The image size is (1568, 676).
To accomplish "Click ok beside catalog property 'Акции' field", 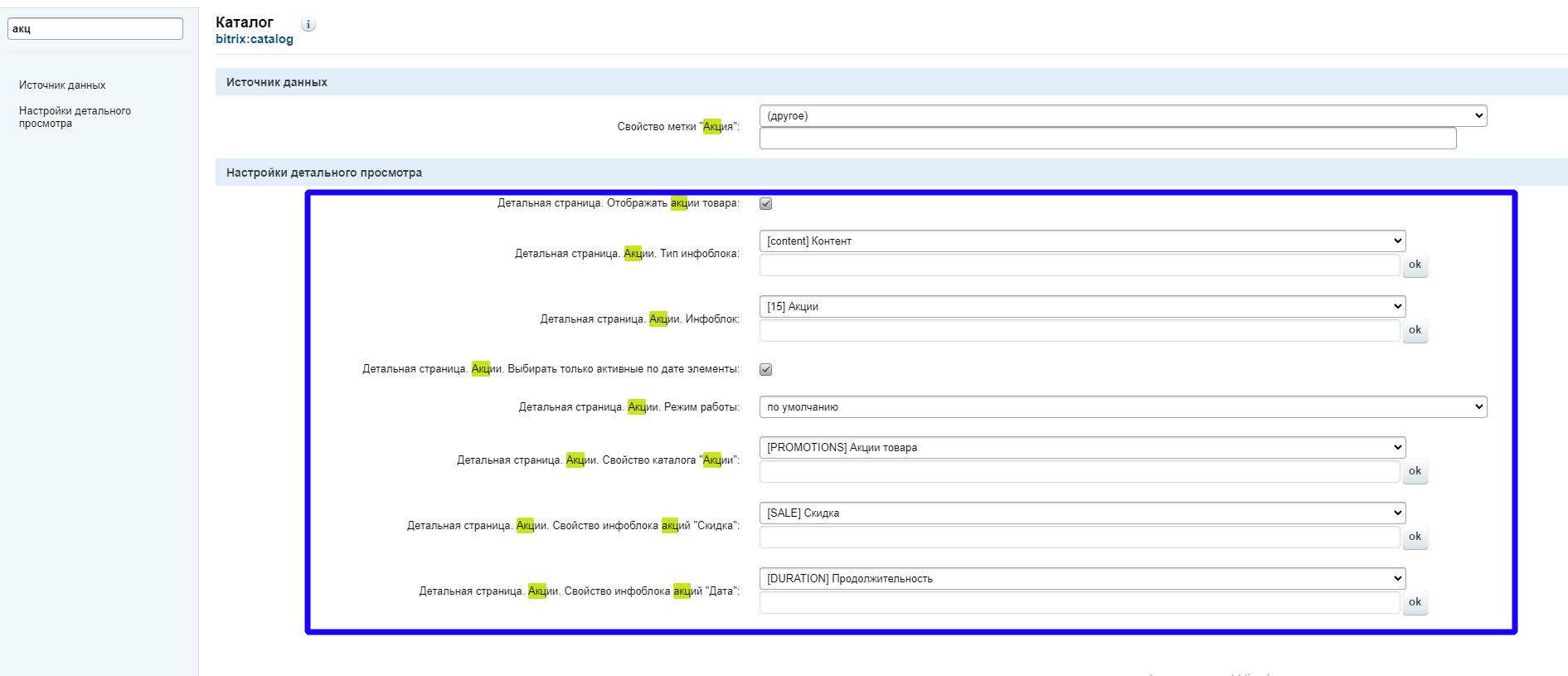I will coord(1415,471).
